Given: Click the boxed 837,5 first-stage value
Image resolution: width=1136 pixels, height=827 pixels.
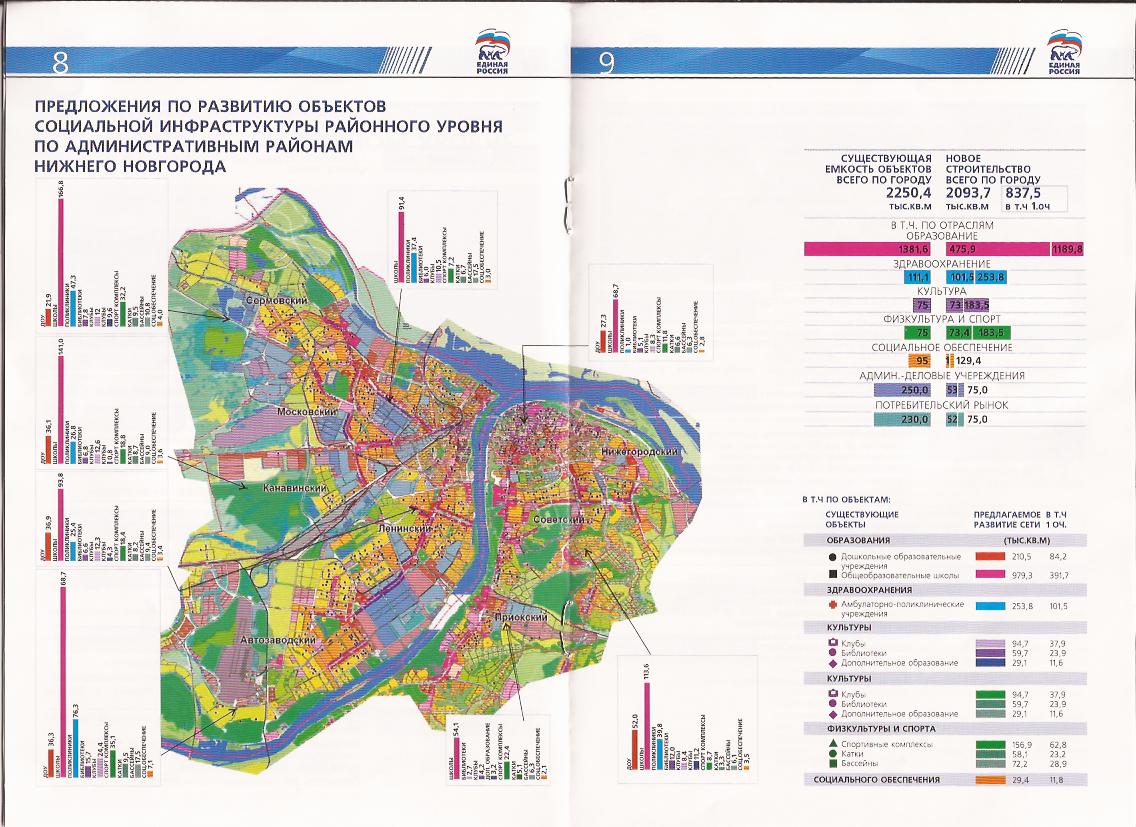Looking at the screenshot, I should tap(1023, 194).
